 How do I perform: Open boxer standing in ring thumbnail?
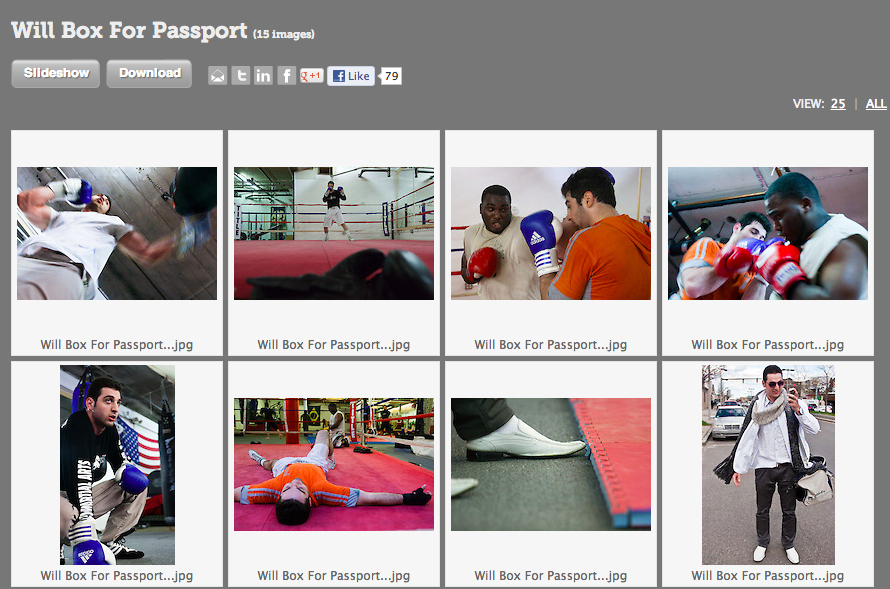(x=334, y=233)
